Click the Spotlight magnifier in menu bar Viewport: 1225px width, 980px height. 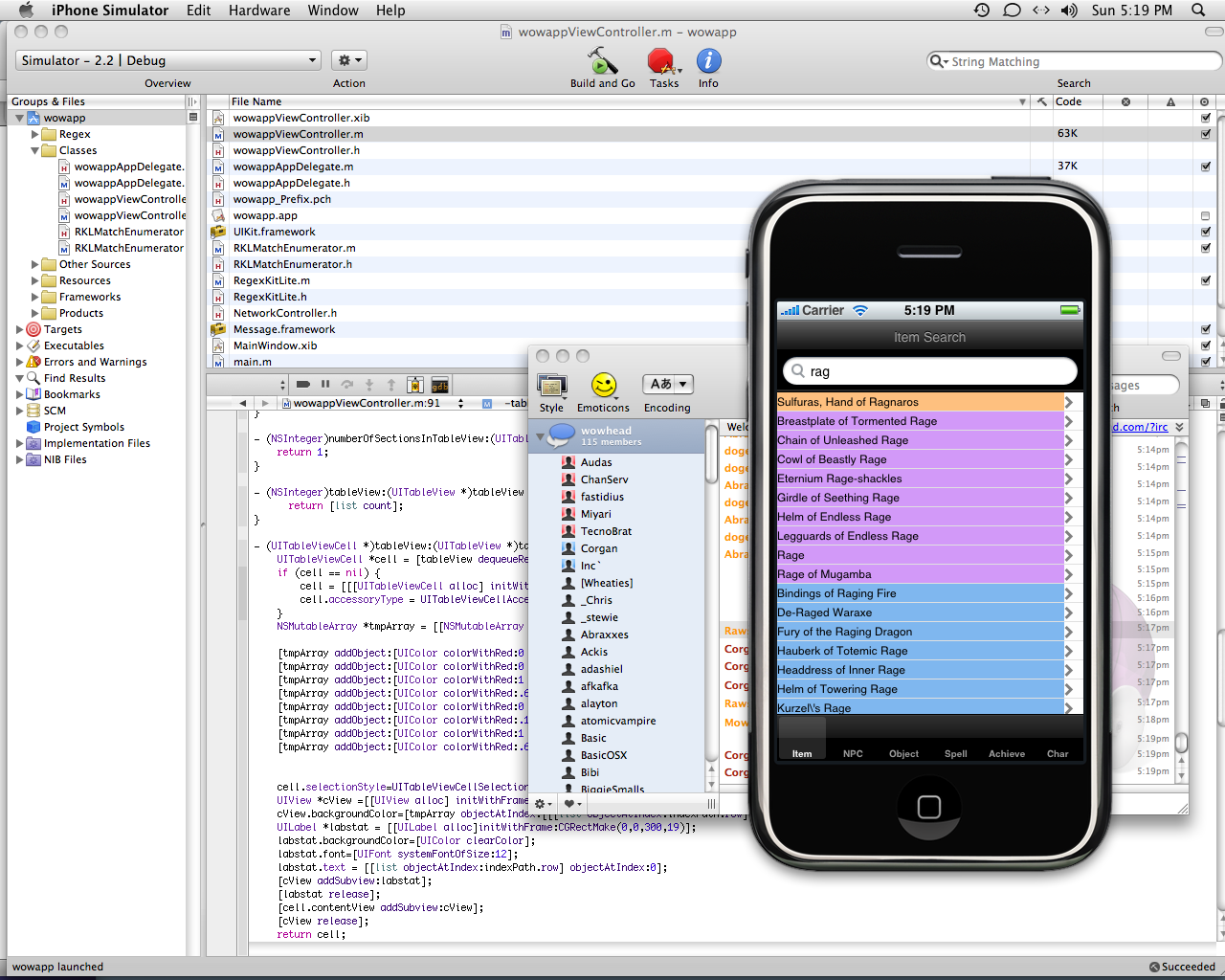click(x=1198, y=11)
